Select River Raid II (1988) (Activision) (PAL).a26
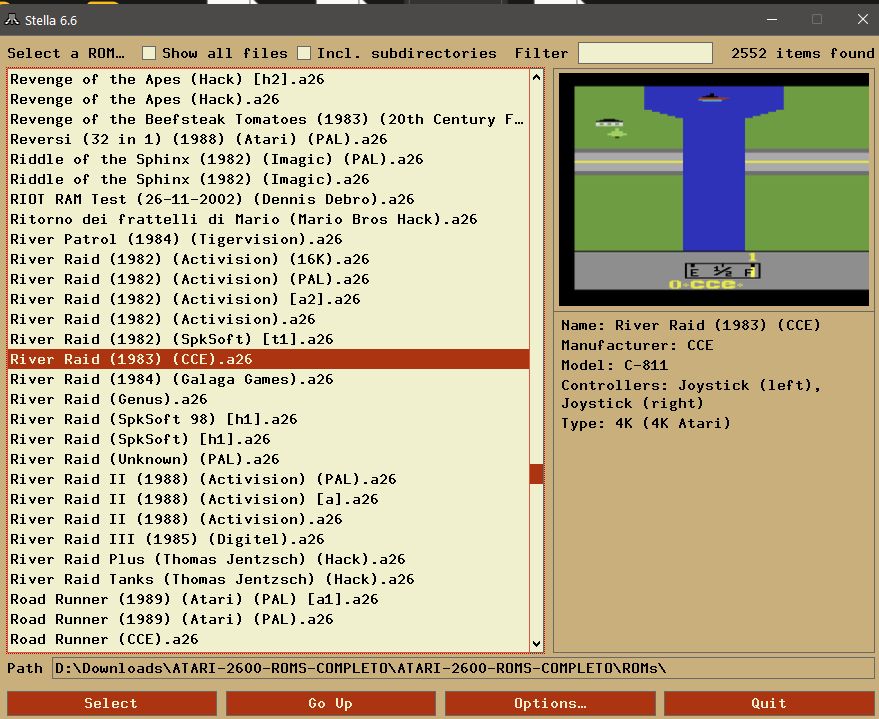Screen dimensions: 879x719 (269, 479)
